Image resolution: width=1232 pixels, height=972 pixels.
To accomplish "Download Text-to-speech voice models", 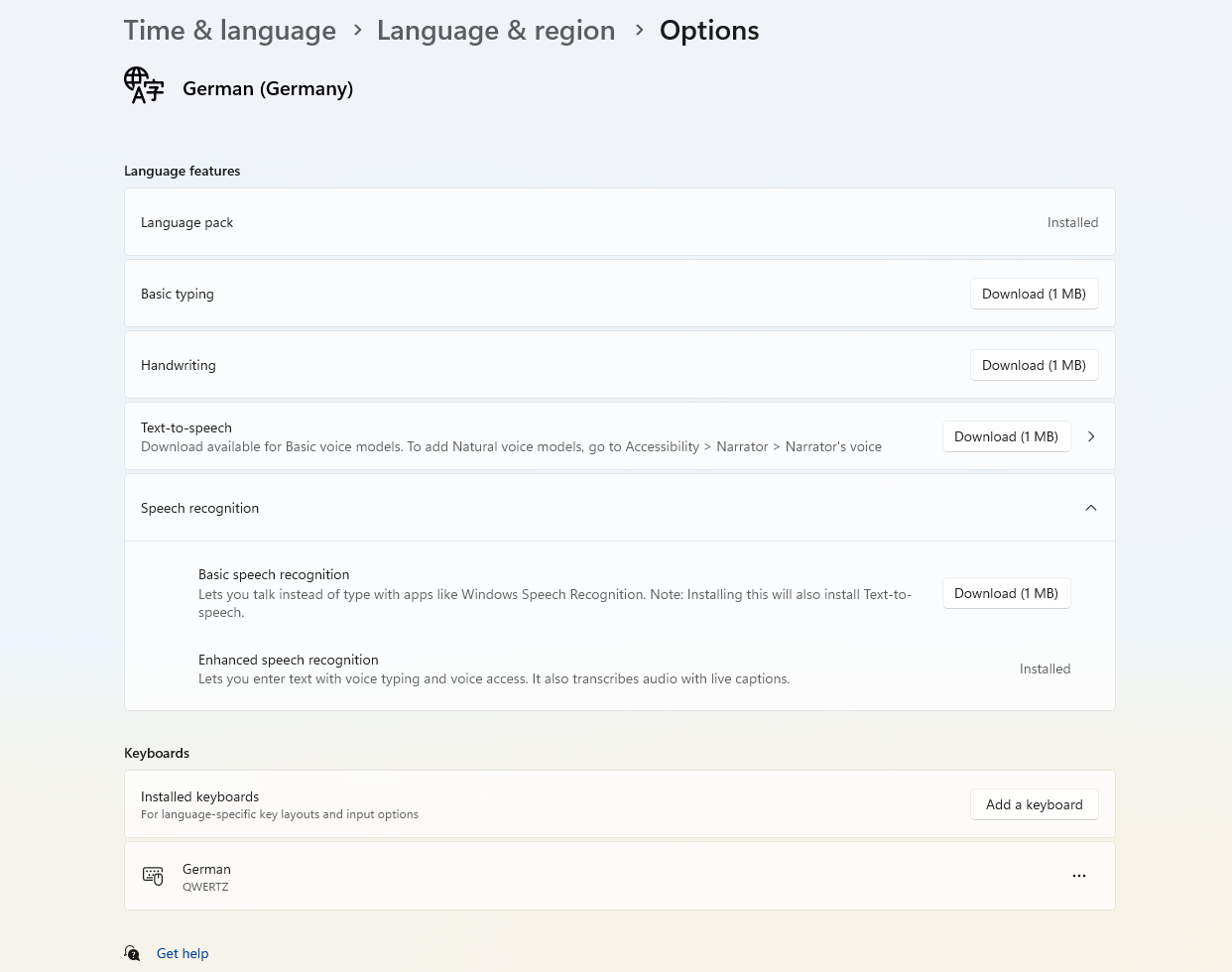I will pyautogui.click(x=1006, y=436).
